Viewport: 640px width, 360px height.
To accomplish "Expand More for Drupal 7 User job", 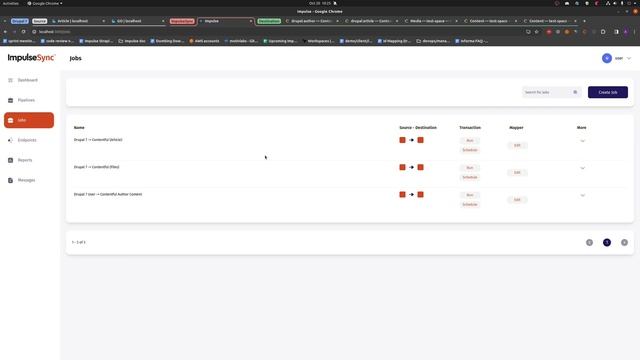I will click(582, 196).
